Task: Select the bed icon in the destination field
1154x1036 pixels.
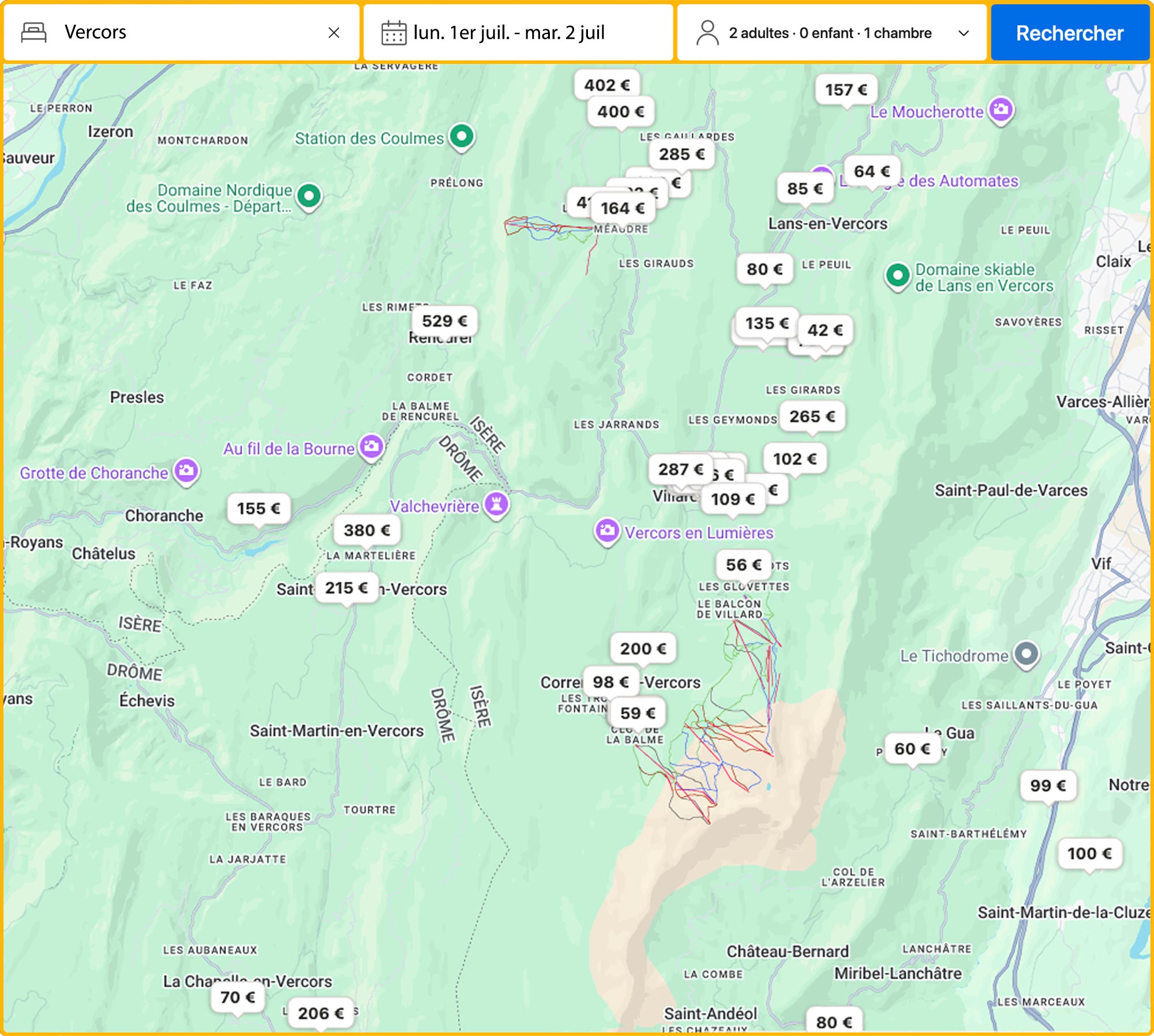Action: 35,33
